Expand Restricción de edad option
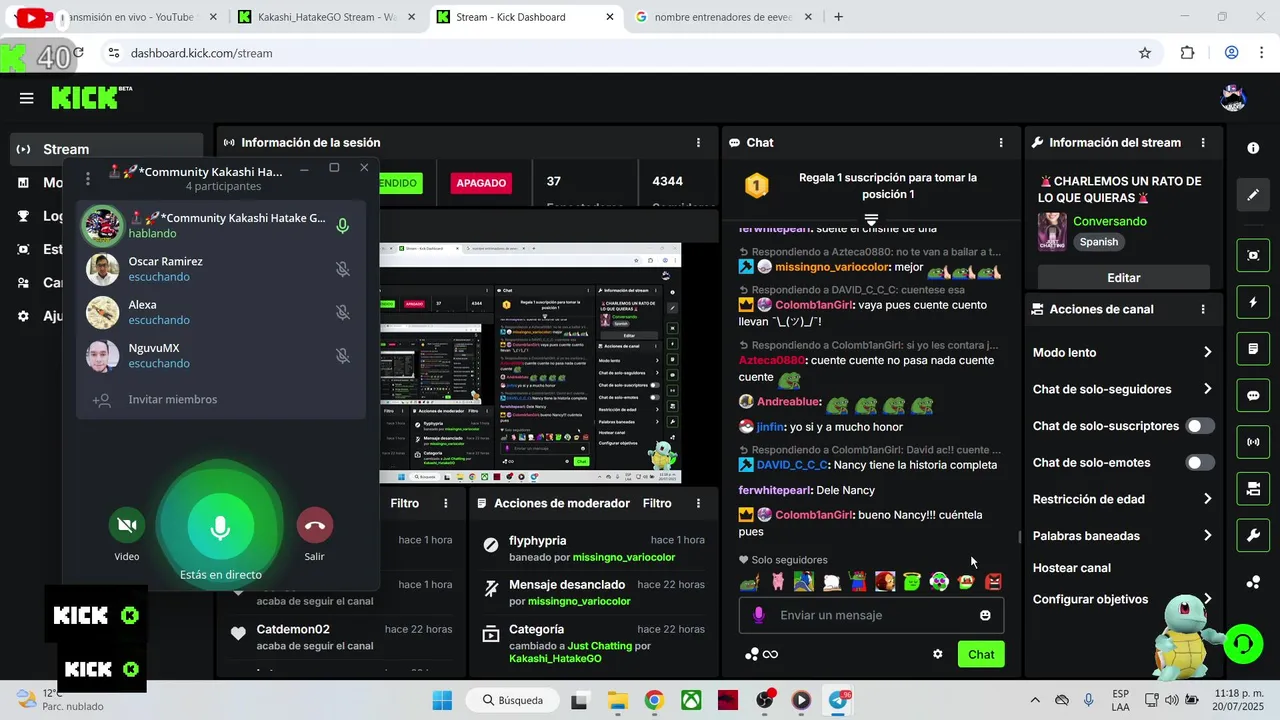The image size is (1280, 720). pos(1124,499)
